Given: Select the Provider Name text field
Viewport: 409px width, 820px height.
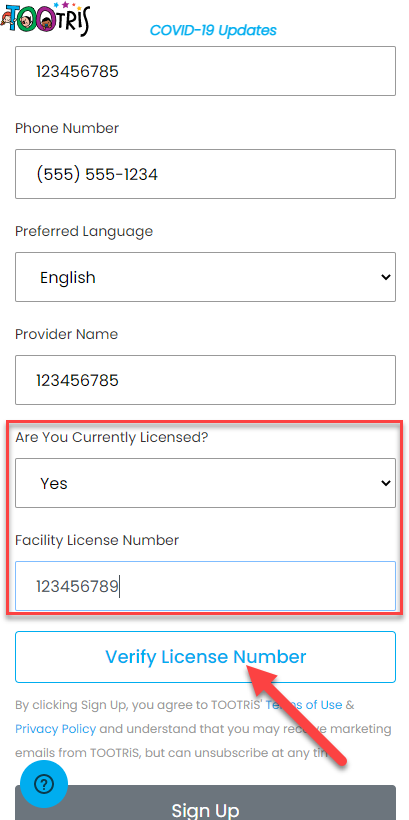Looking at the screenshot, I should click(205, 380).
